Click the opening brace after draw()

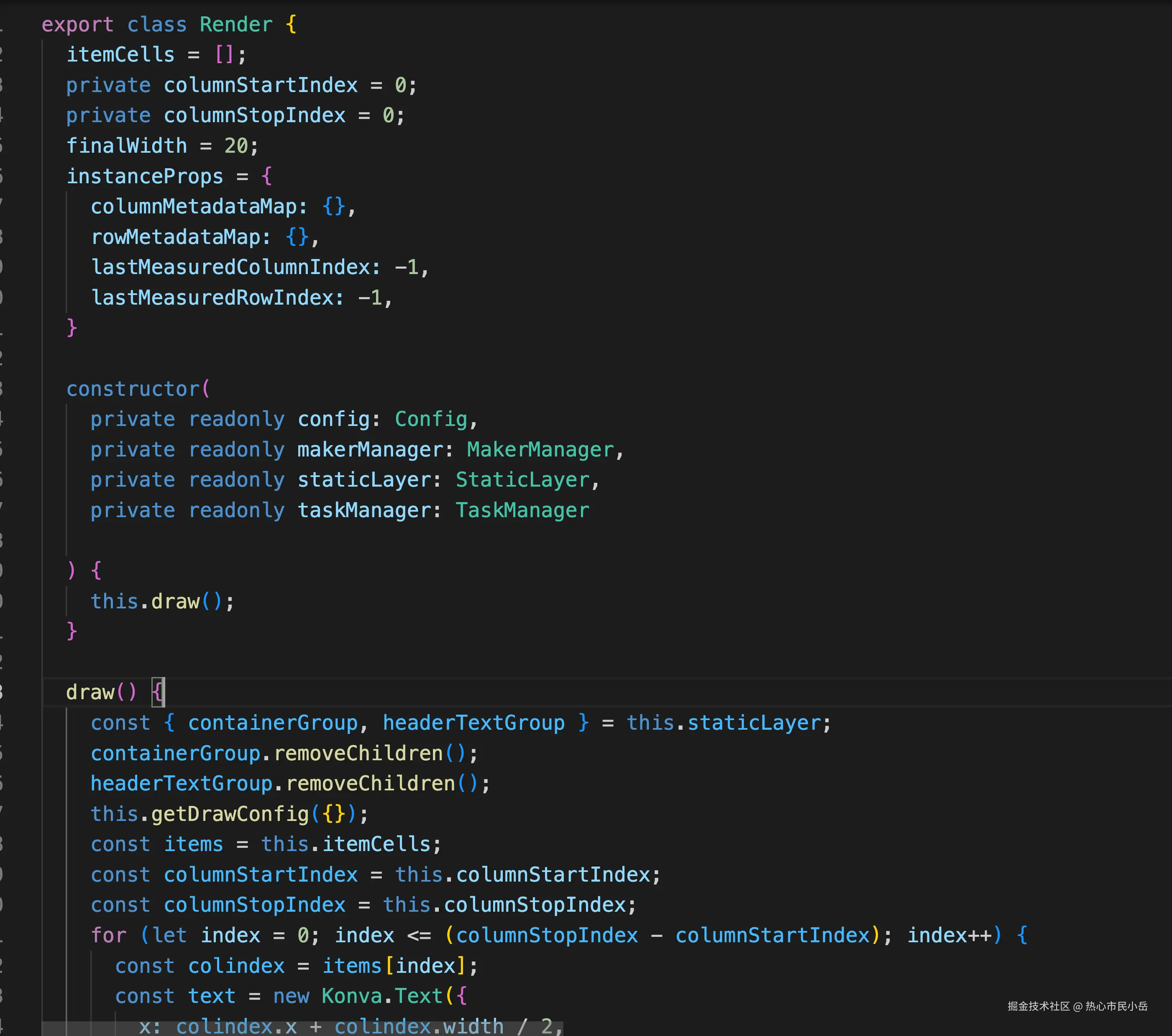pos(157,692)
